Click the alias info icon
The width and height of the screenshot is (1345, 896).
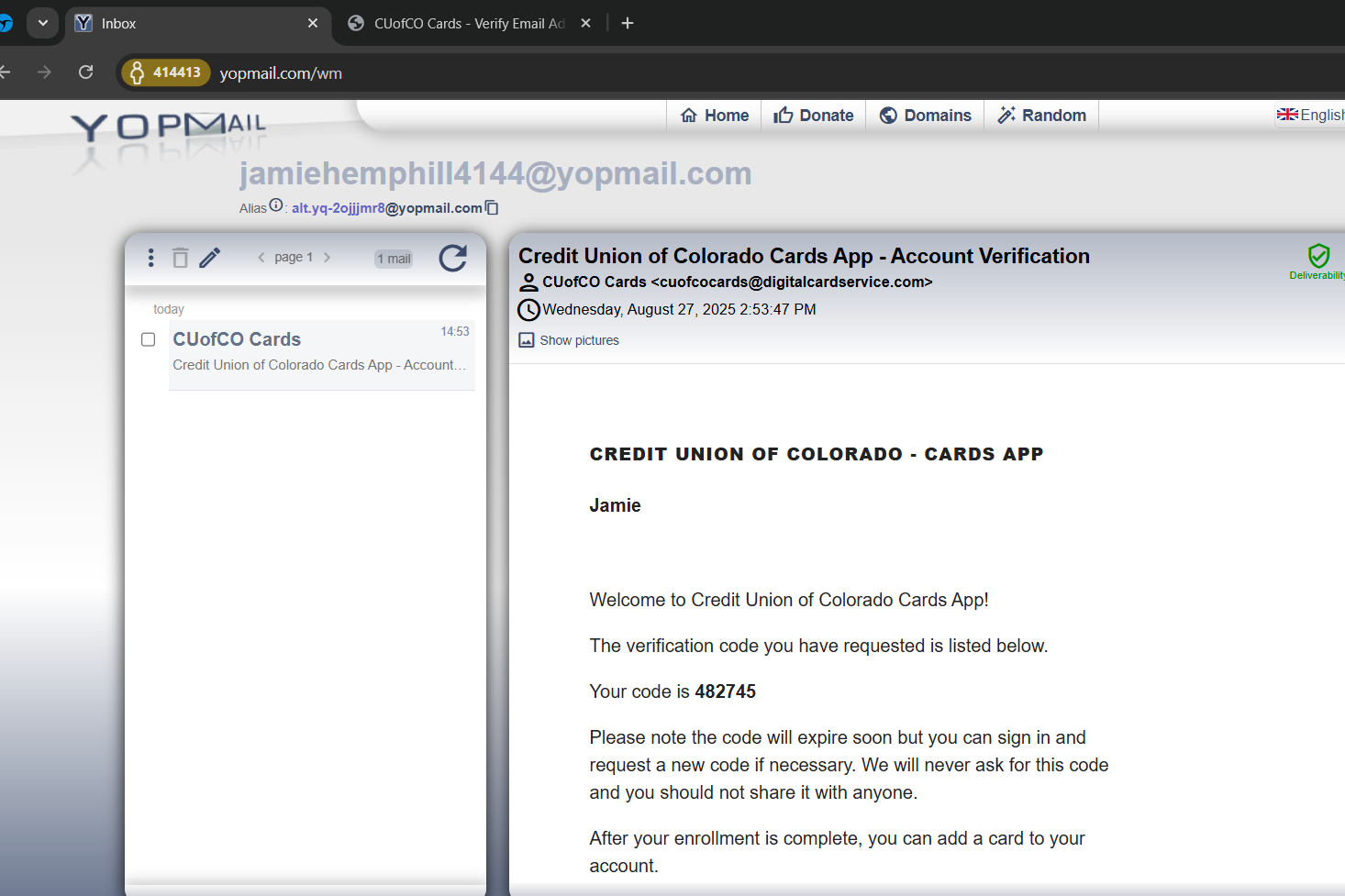(x=276, y=206)
